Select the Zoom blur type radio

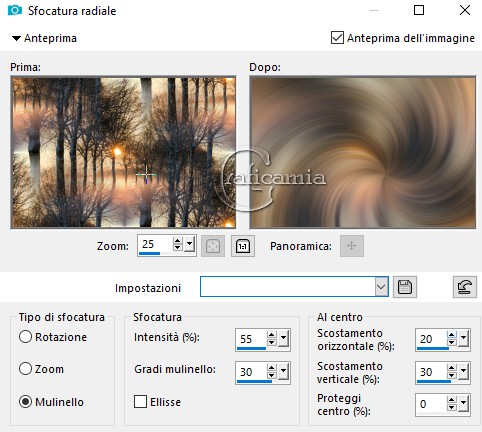pos(25,369)
